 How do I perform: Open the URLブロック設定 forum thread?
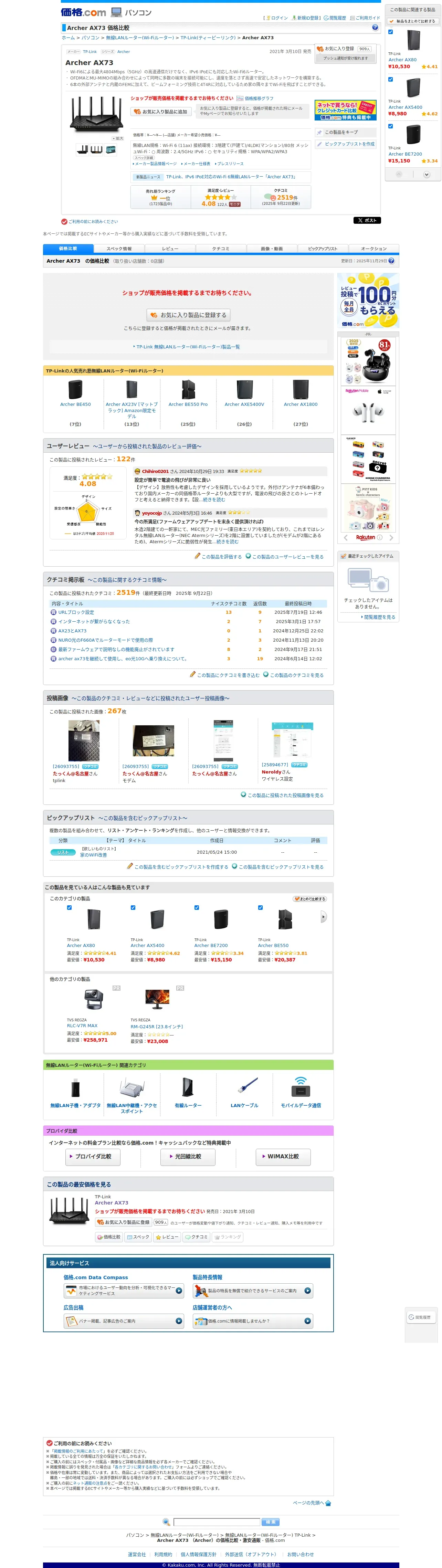pos(76,612)
